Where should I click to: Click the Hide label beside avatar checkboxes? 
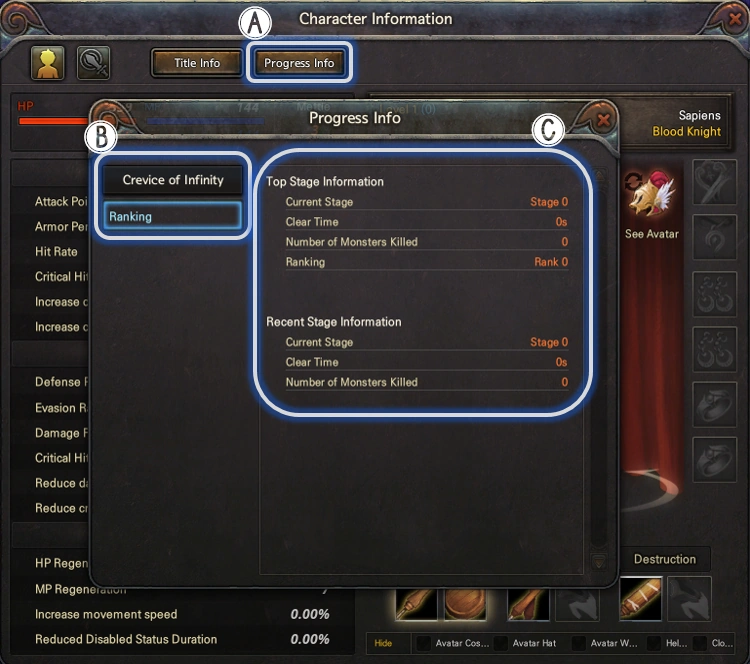383,643
